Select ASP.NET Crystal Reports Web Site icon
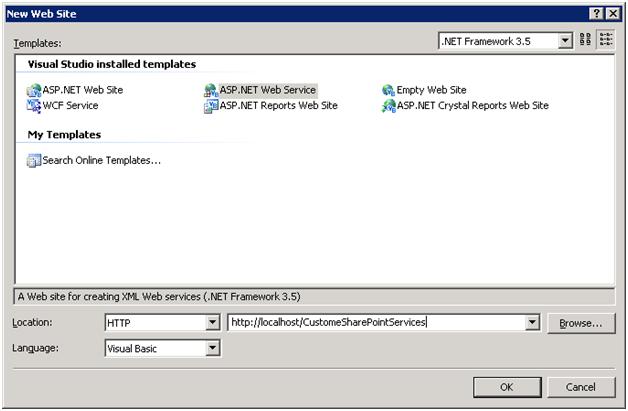The width and height of the screenshot is (628, 411). coord(388,106)
